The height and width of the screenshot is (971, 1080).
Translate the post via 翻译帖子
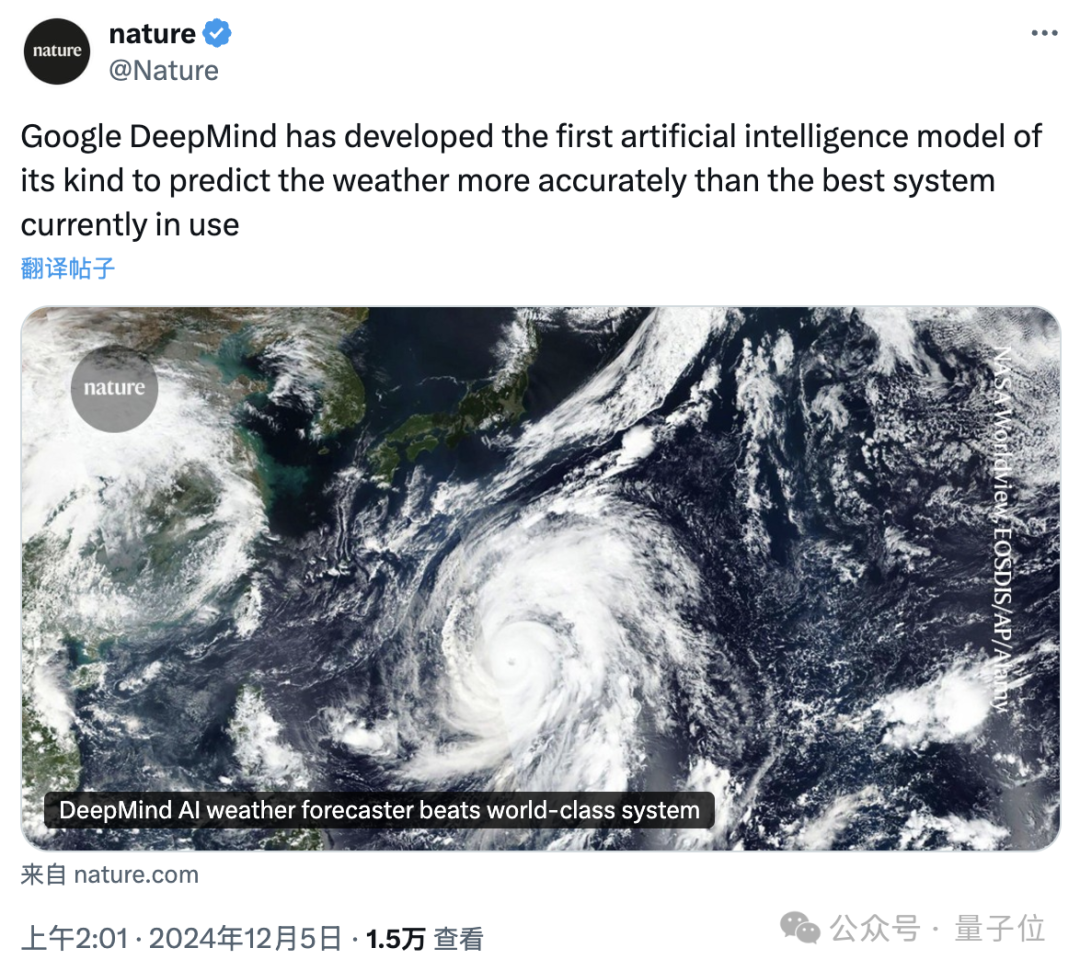point(68,267)
